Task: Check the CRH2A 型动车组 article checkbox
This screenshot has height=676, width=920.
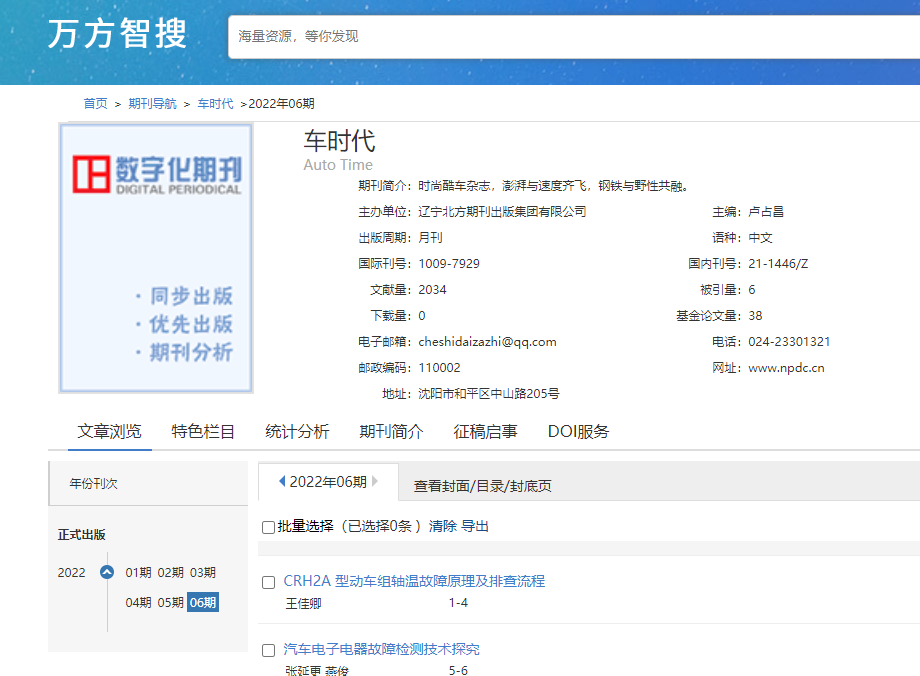Action: (x=268, y=582)
